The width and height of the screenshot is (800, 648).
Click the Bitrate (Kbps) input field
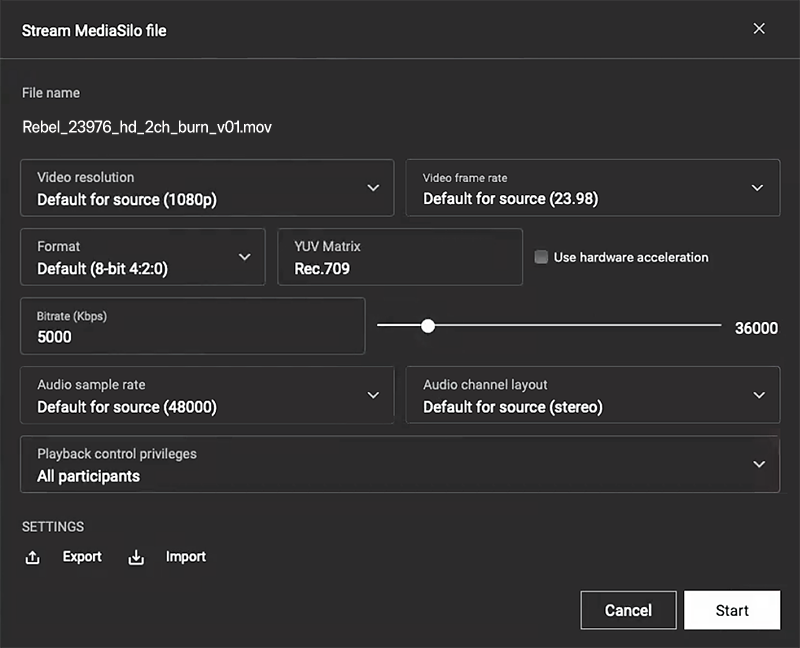point(193,326)
